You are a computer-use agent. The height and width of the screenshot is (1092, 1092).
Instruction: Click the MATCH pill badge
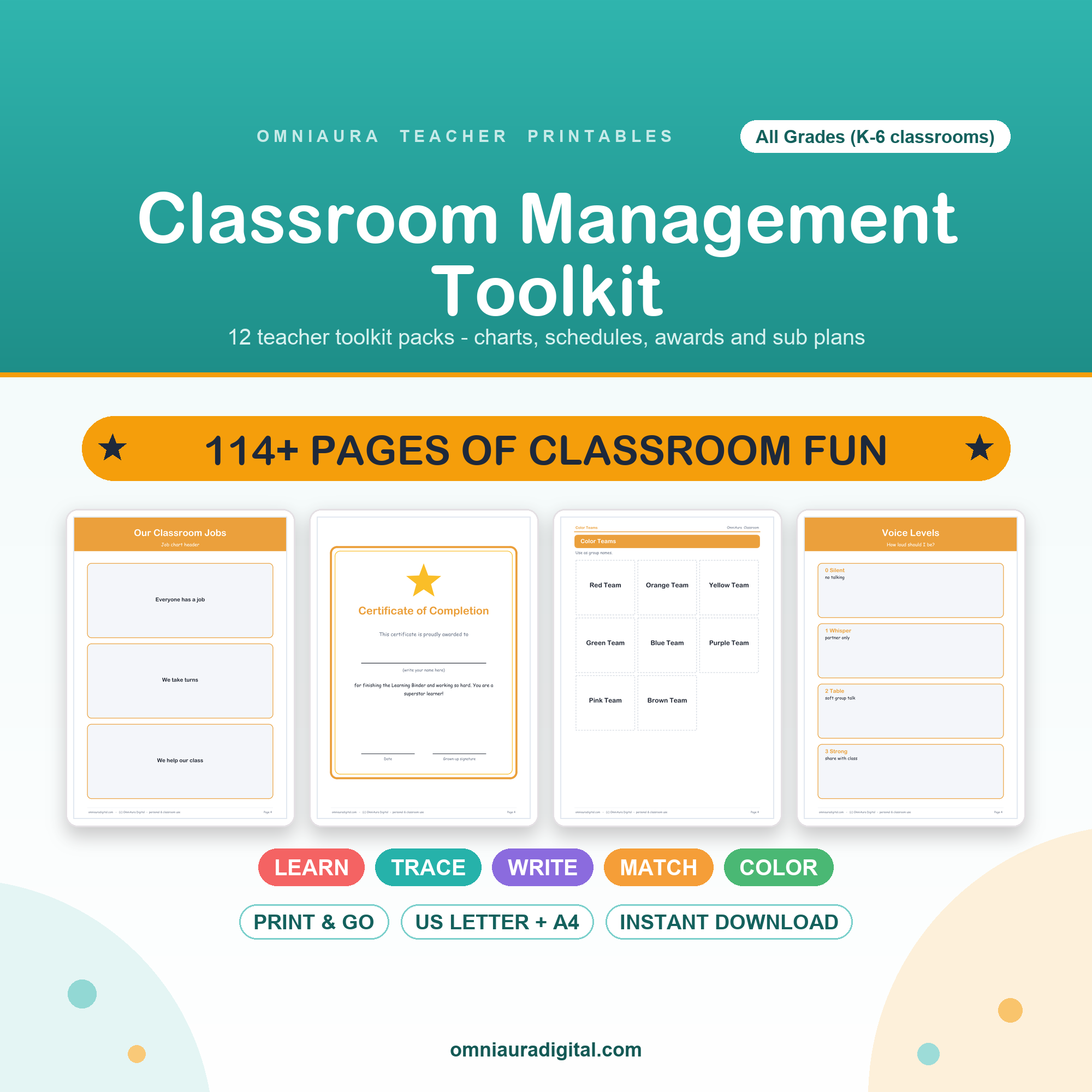(x=658, y=867)
